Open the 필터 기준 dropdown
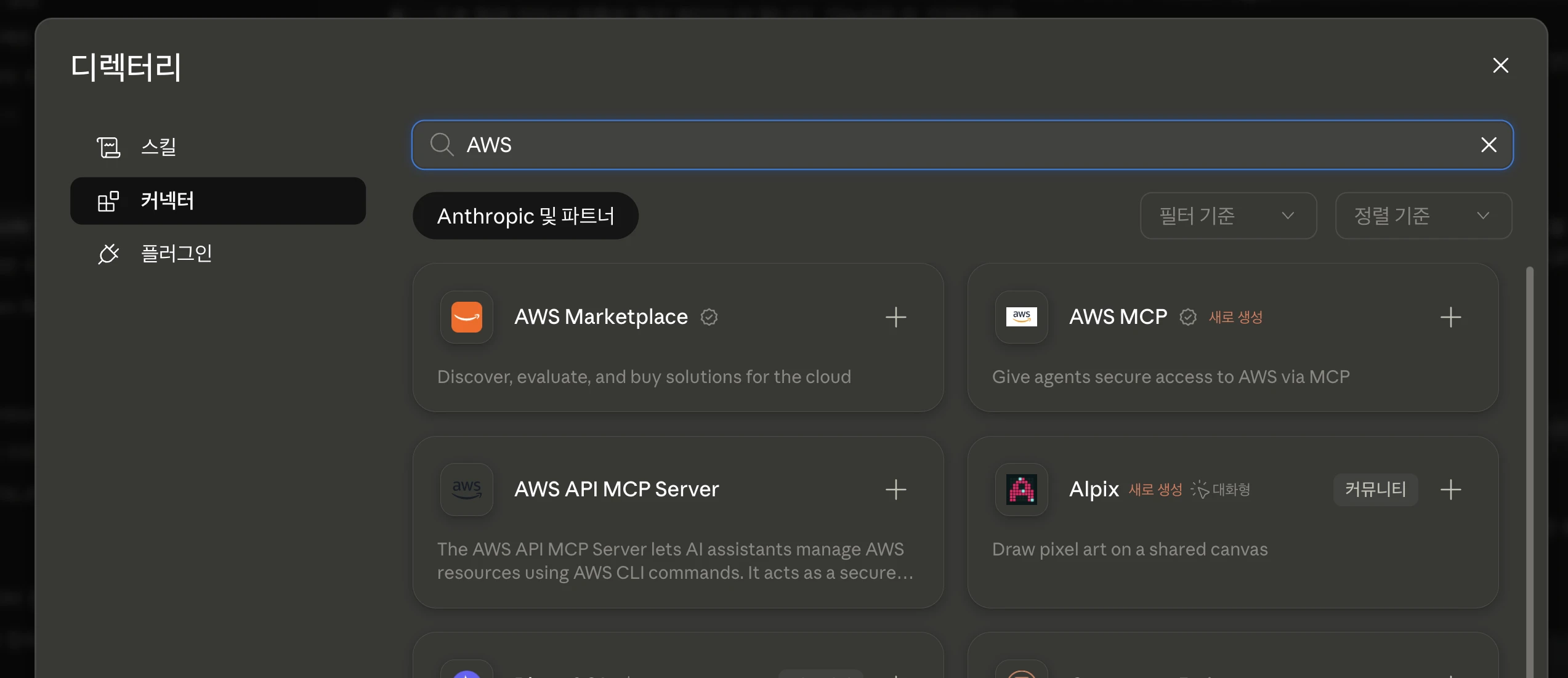The height and width of the screenshot is (678, 1568). pyautogui.click(x=1228, y=216)
